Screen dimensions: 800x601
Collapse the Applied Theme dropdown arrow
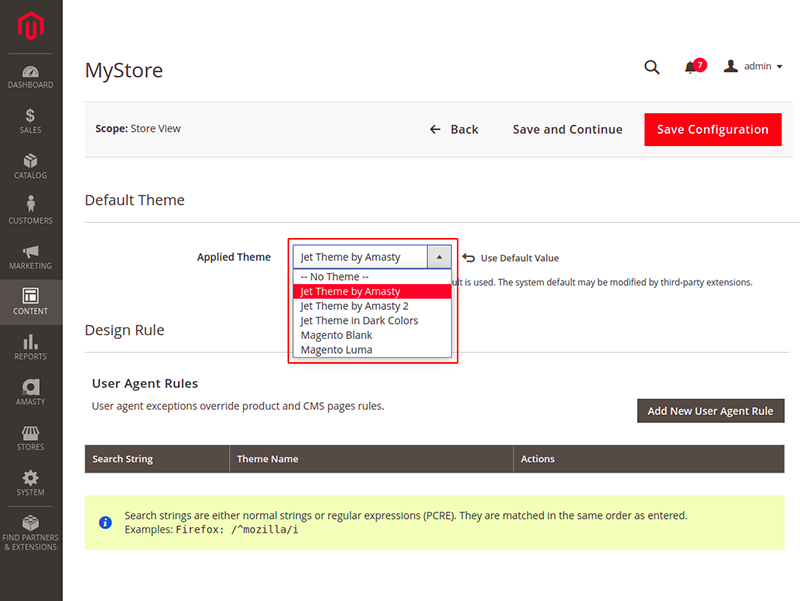coord(439,257)
